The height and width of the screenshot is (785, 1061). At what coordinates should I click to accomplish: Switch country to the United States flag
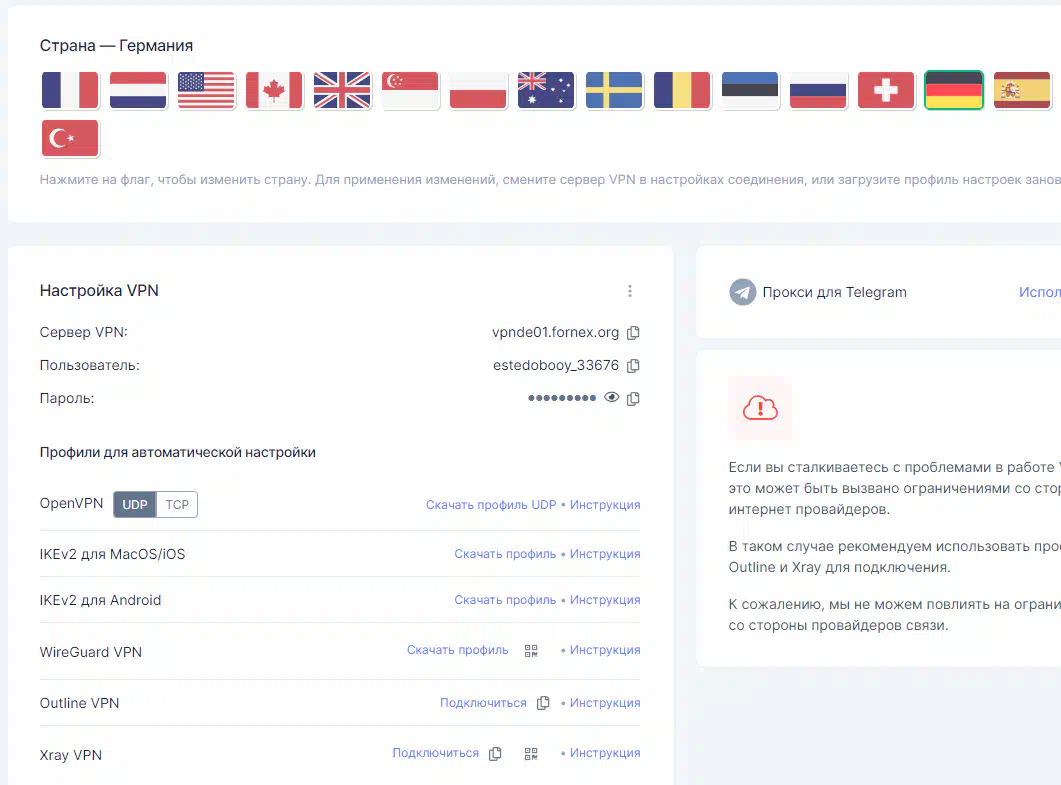click(x=206, y=90)
